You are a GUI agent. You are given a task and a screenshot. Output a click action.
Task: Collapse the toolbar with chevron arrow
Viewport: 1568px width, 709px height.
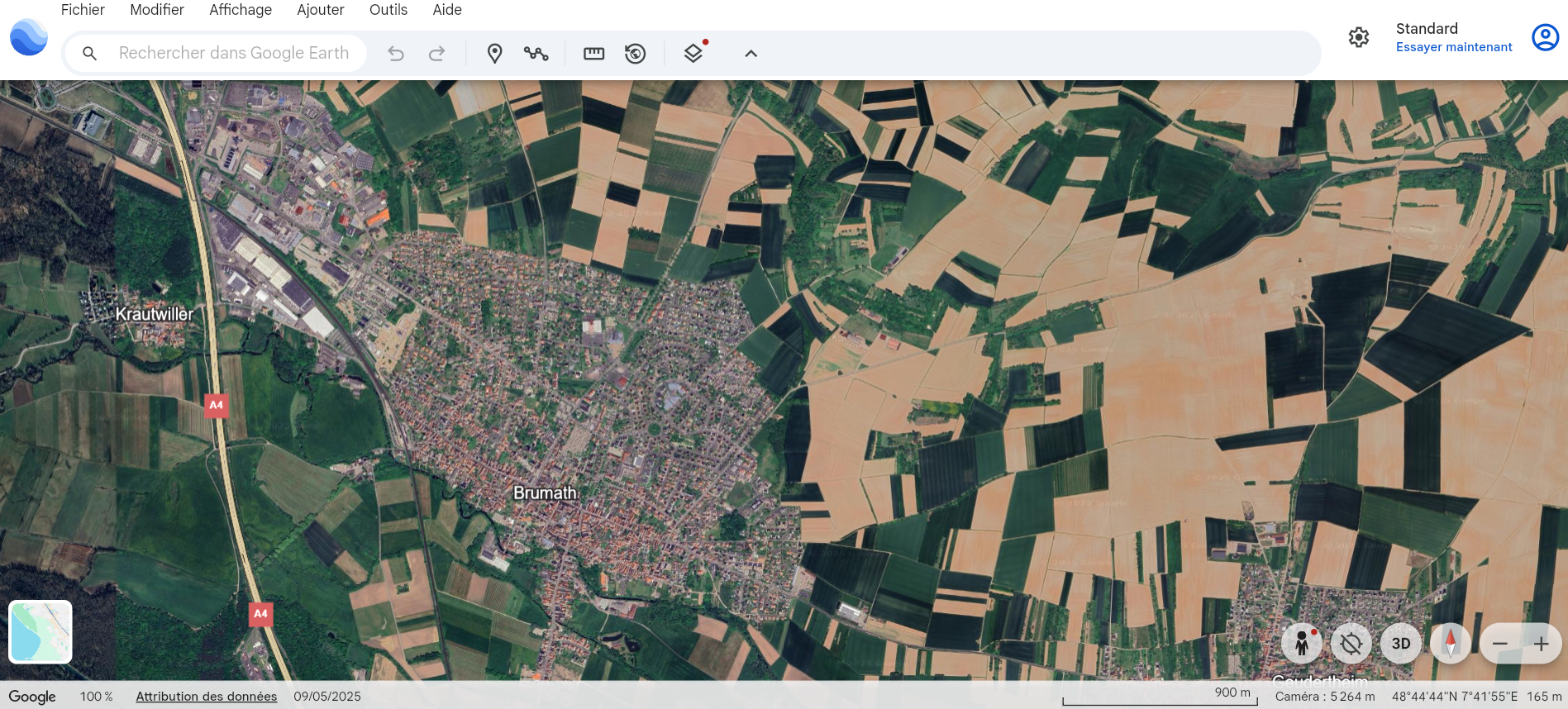tap(751, 54)
